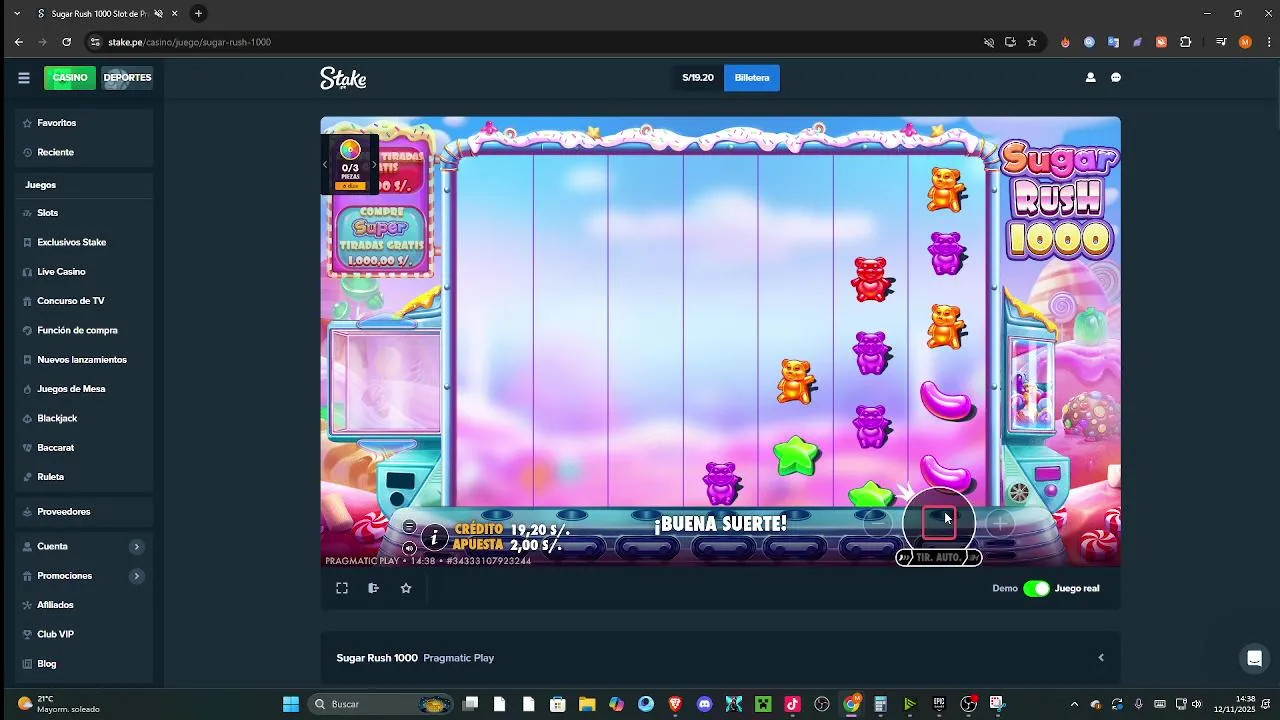This screenshot has height=720, width=1280.
Task: Open Nuevos lanzamientos in the sidebar
Action: [85, 360]
